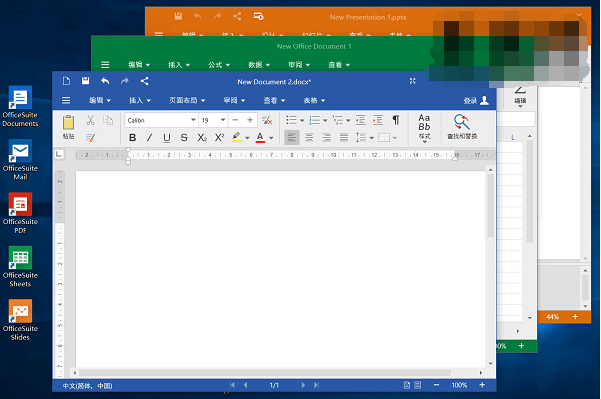Share New Document 2.docx via share icon

click(x=145, y=81)
